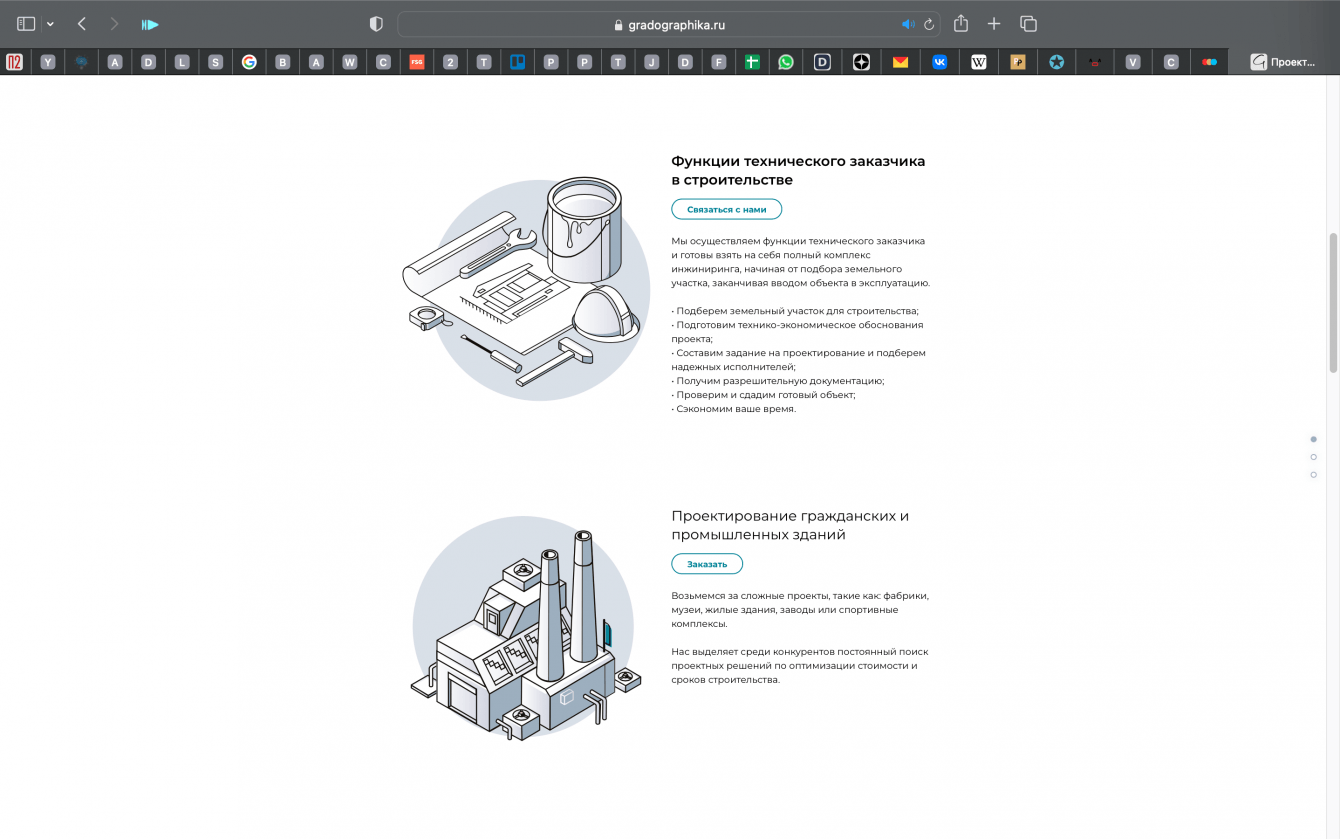The height and width of the screenshot is (839, 1340).
Task: Open the pinned tab labeled B
Action: tap(283, 62)
